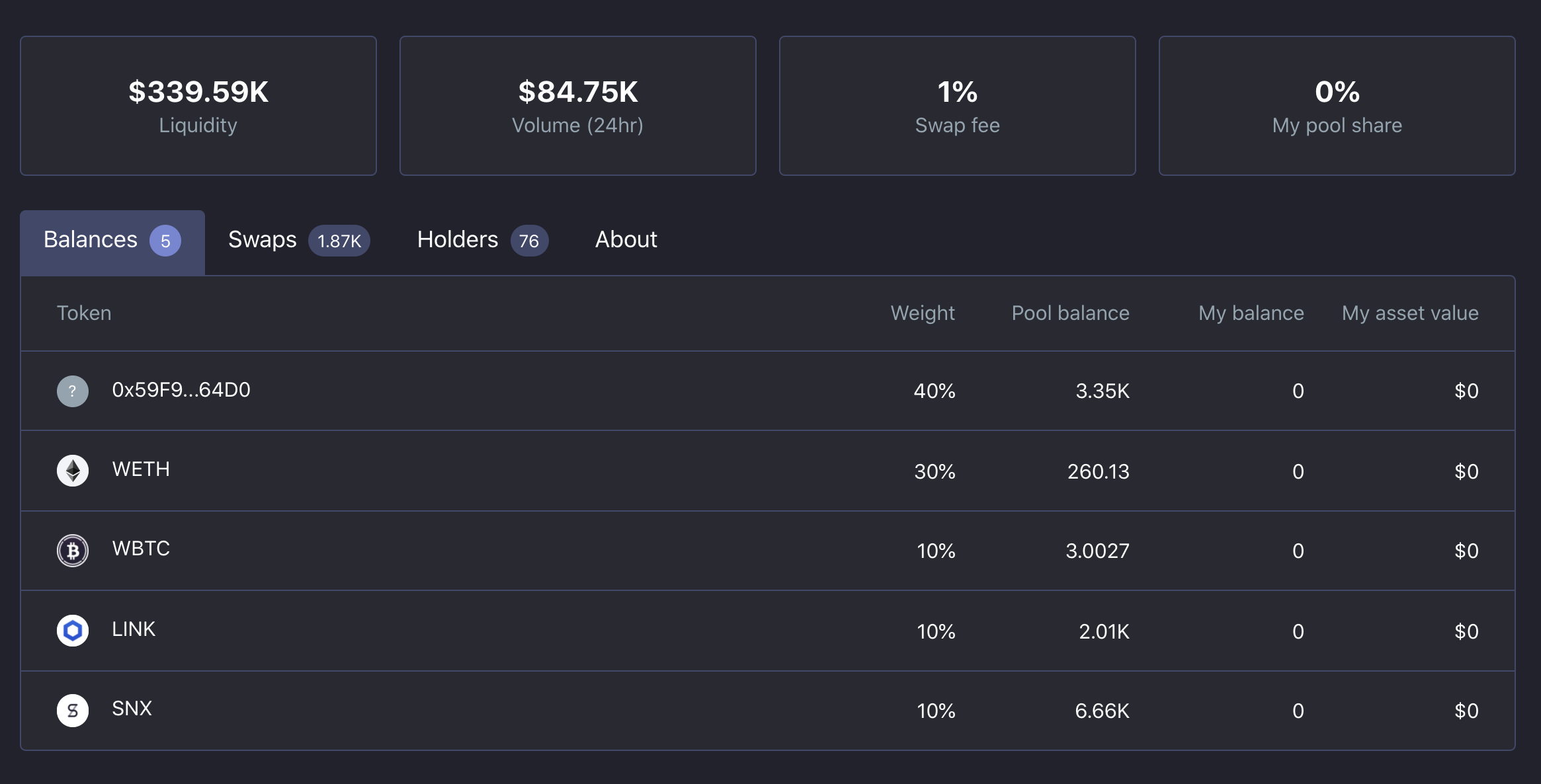The width and height of the screenshot is (1541, 784).
Task: Click the $339.59K Liquidity card
Action: click(x=198, y=106)
